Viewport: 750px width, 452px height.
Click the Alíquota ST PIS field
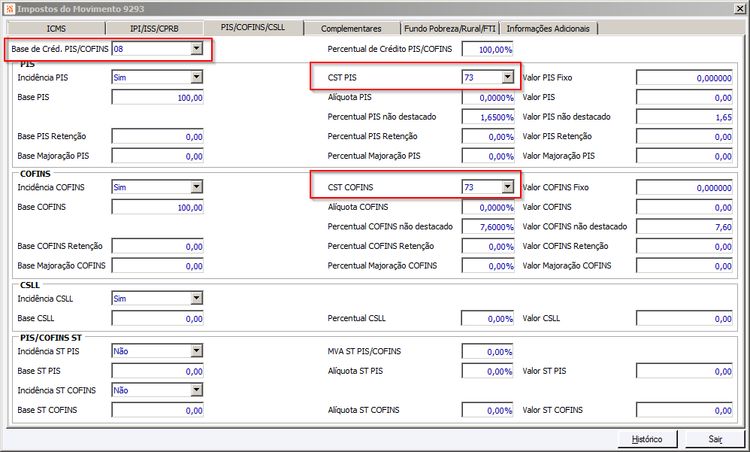[487, 371]
